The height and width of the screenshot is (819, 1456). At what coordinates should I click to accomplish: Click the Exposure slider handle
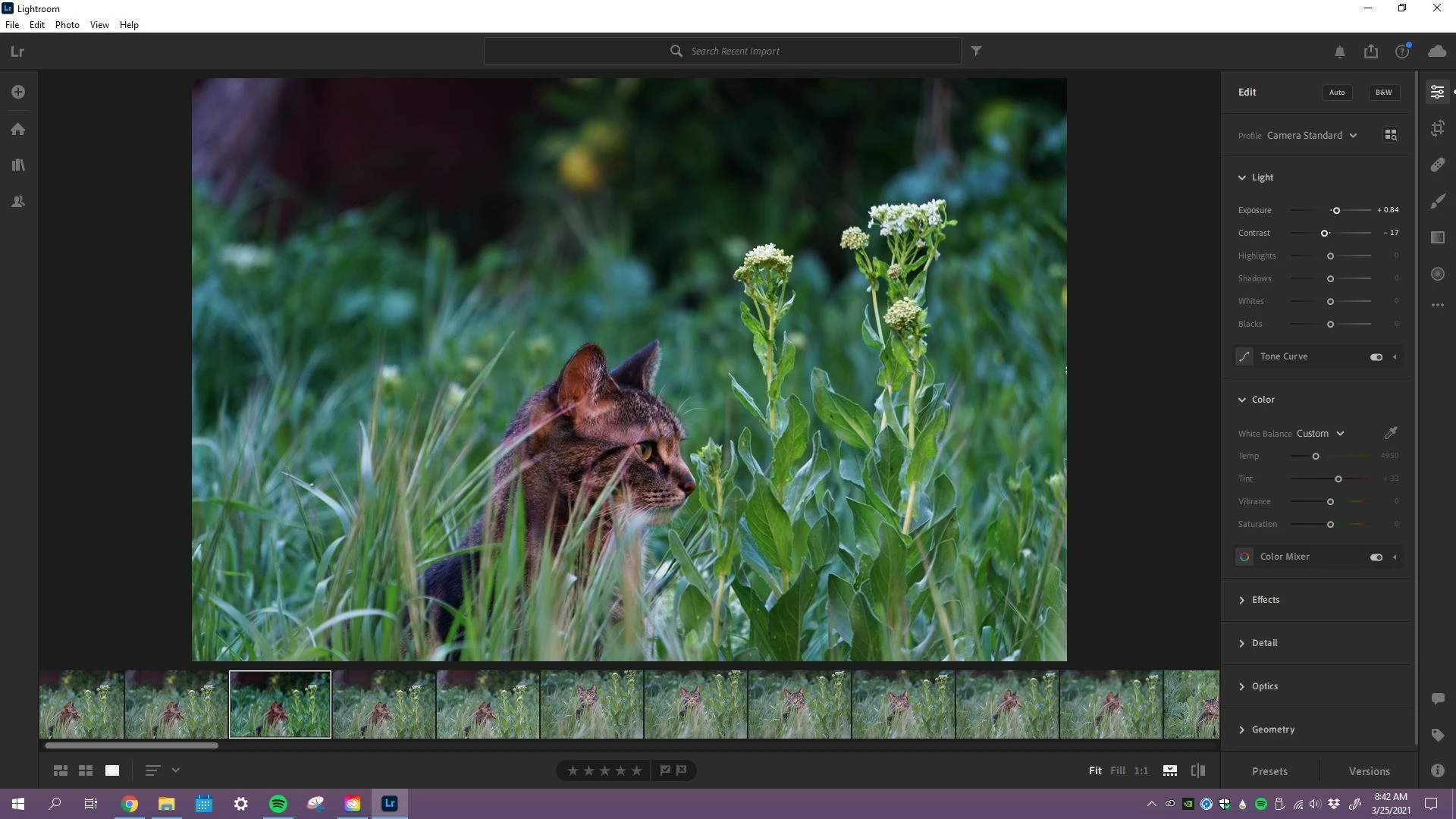[x=1336, y=210]
